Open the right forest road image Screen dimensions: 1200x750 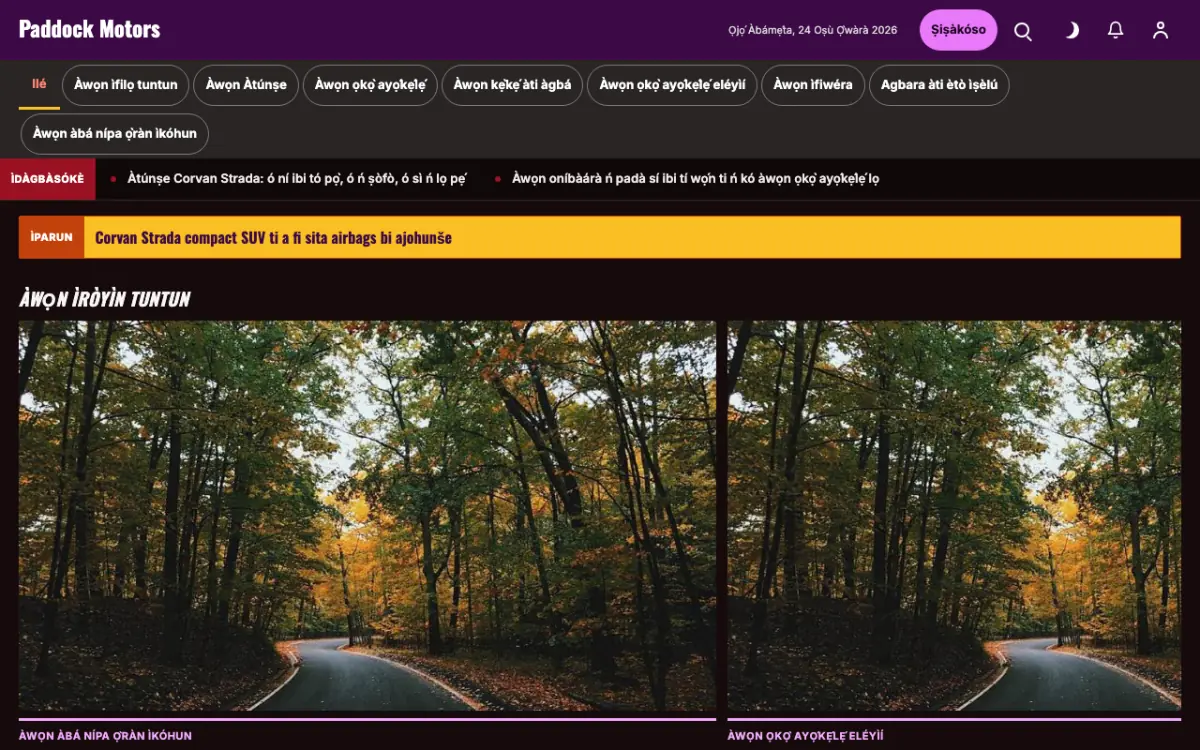click(954, 516)
